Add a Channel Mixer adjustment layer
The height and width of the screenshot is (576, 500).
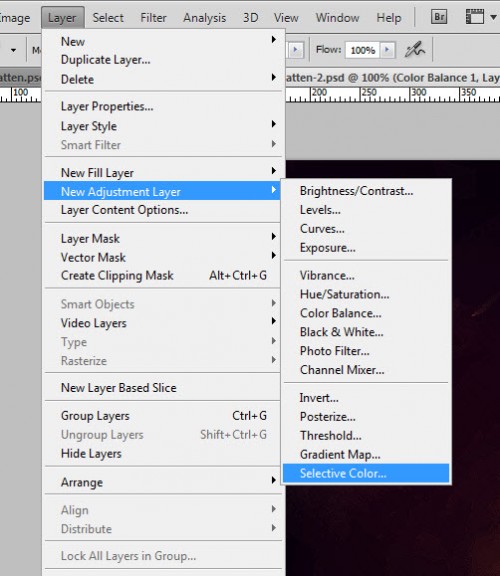tap(366, 370)
